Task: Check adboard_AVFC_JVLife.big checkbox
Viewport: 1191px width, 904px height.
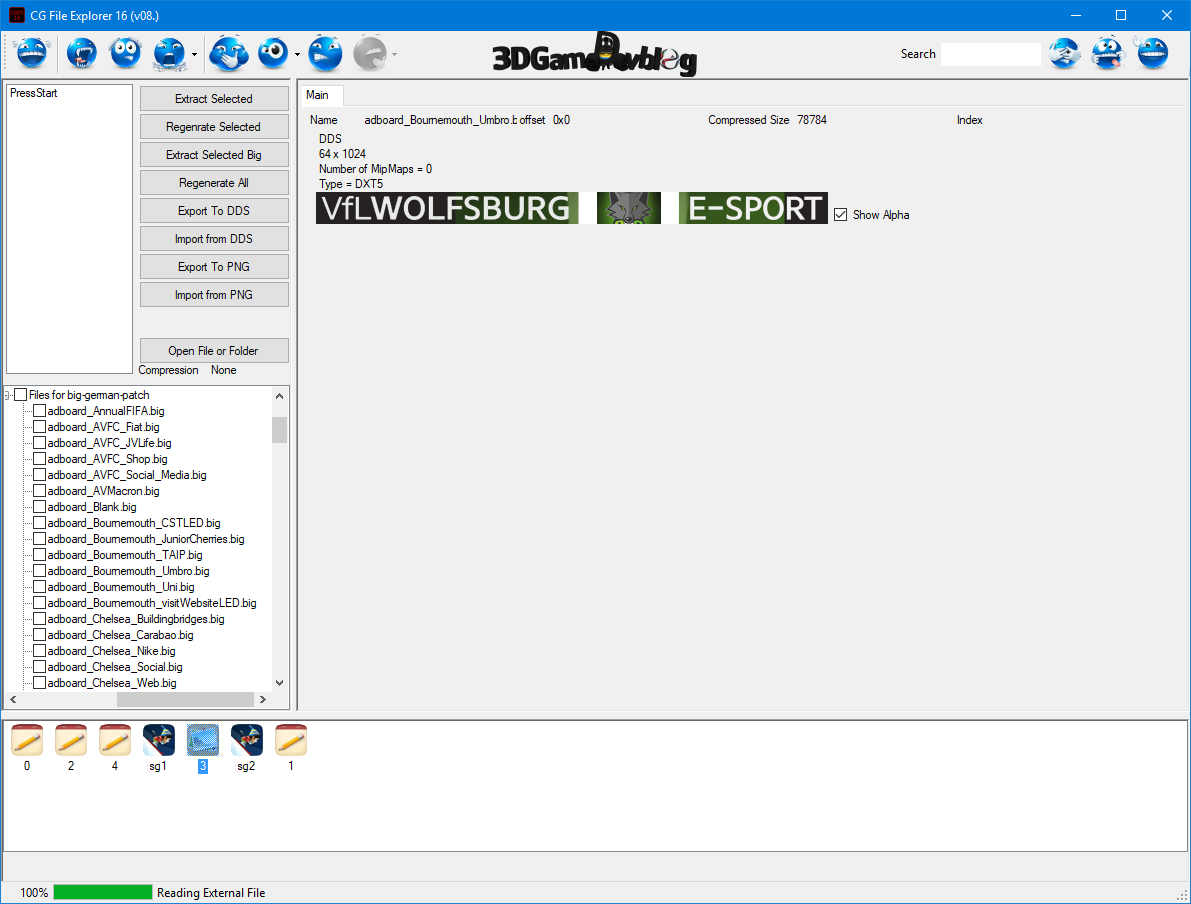Action: coord(39,443)
